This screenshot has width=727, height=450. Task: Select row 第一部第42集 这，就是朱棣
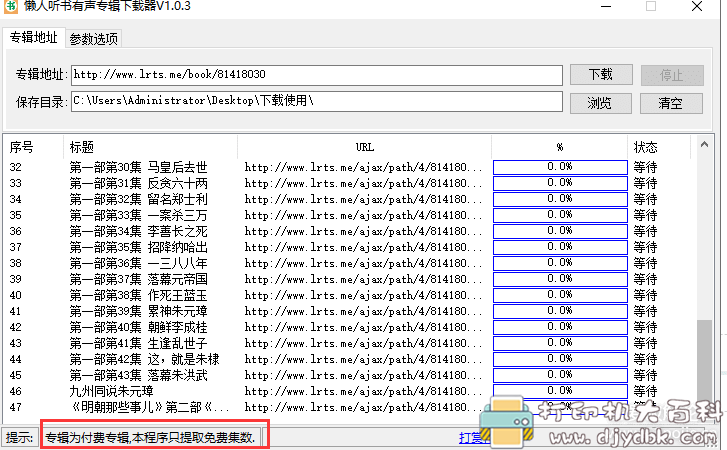347,359
